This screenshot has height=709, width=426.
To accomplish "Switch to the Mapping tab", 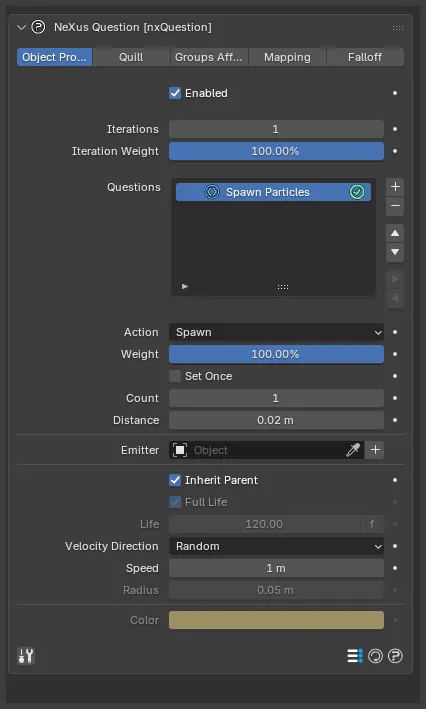I will coord(287,57).
